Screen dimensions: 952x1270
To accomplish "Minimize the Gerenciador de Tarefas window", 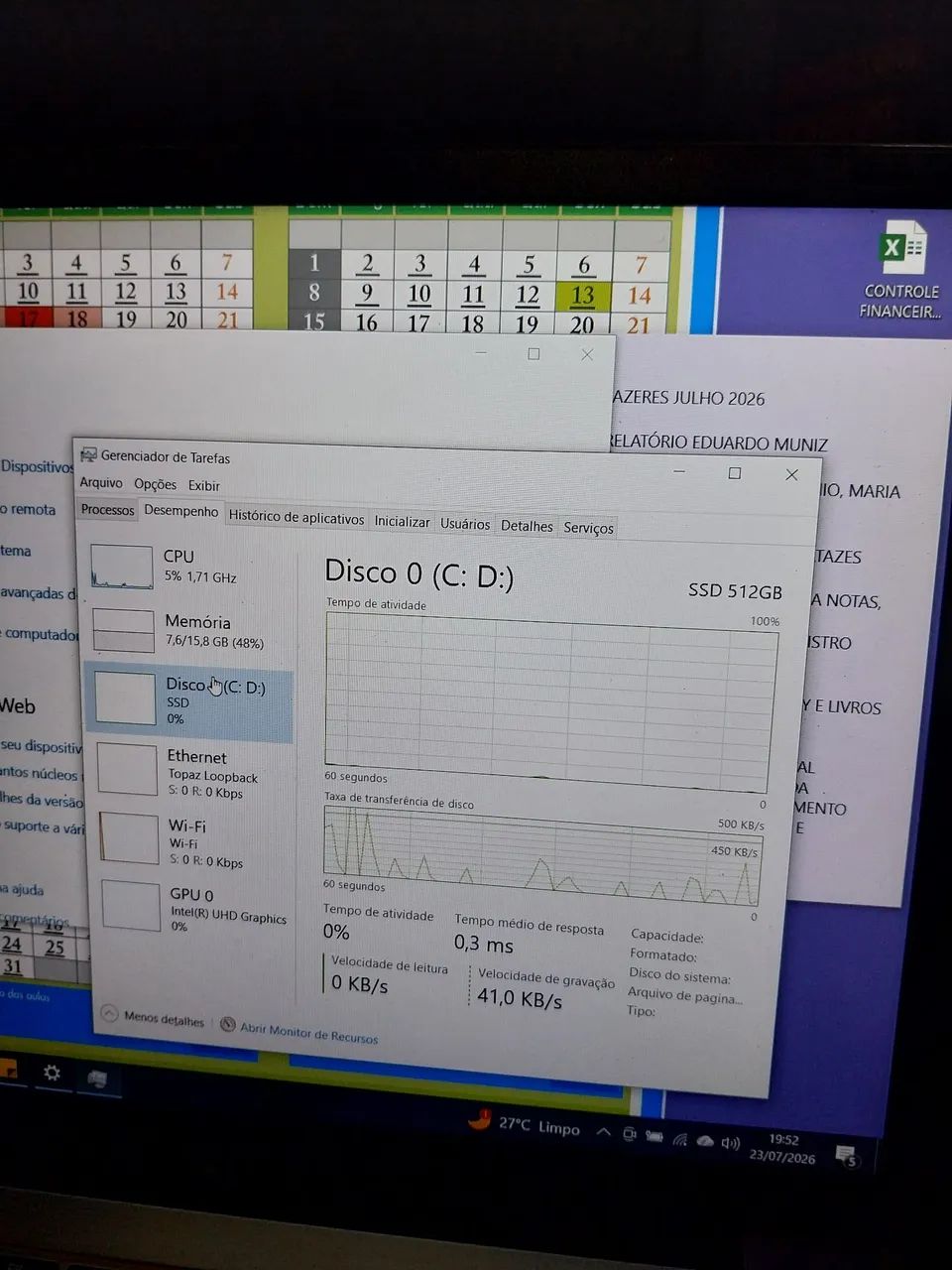I will 679,472.
